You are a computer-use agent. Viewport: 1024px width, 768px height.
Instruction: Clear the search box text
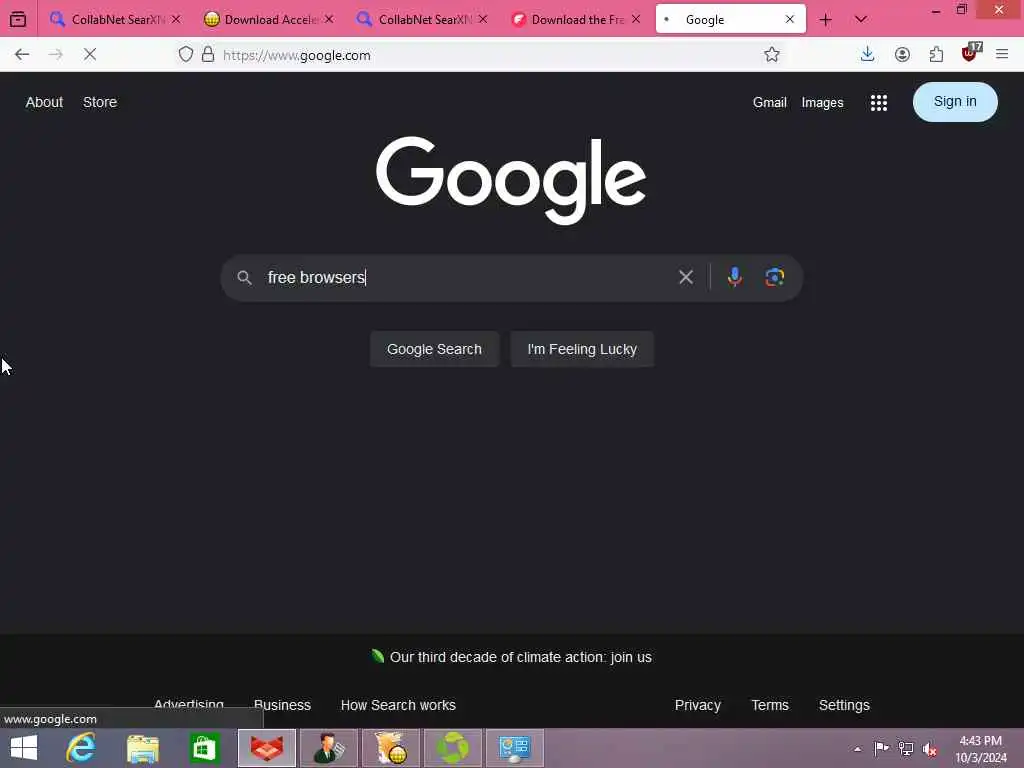pyautogui.click(x=686, y=277)
